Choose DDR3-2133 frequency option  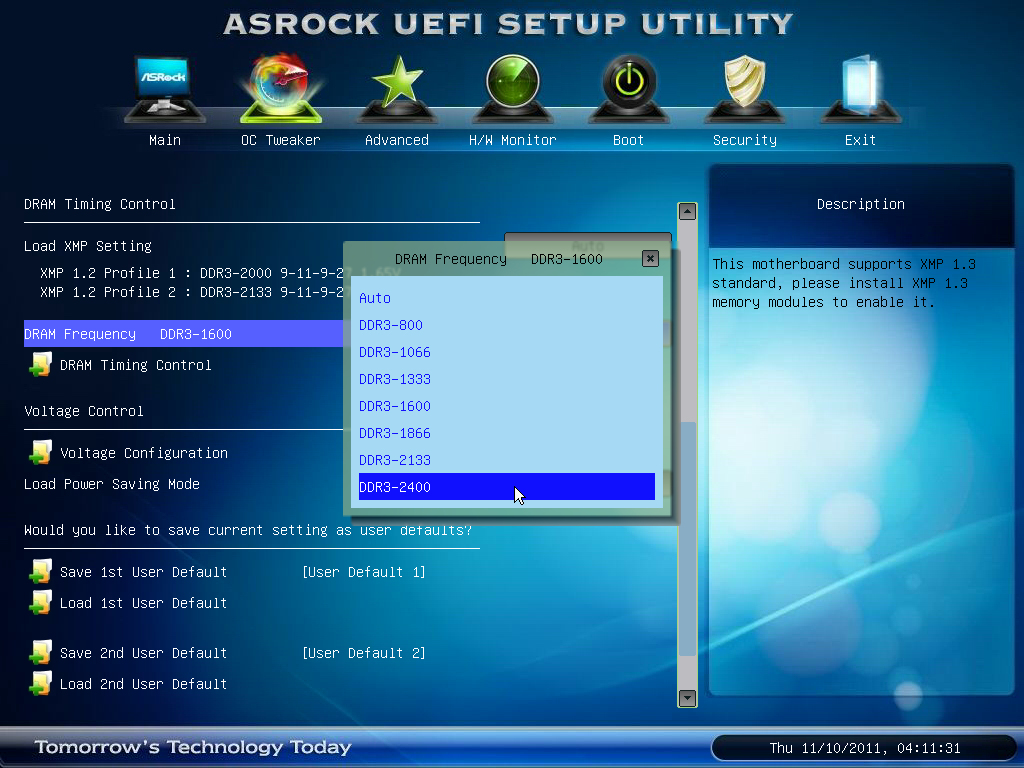click(x=507, y=460)
